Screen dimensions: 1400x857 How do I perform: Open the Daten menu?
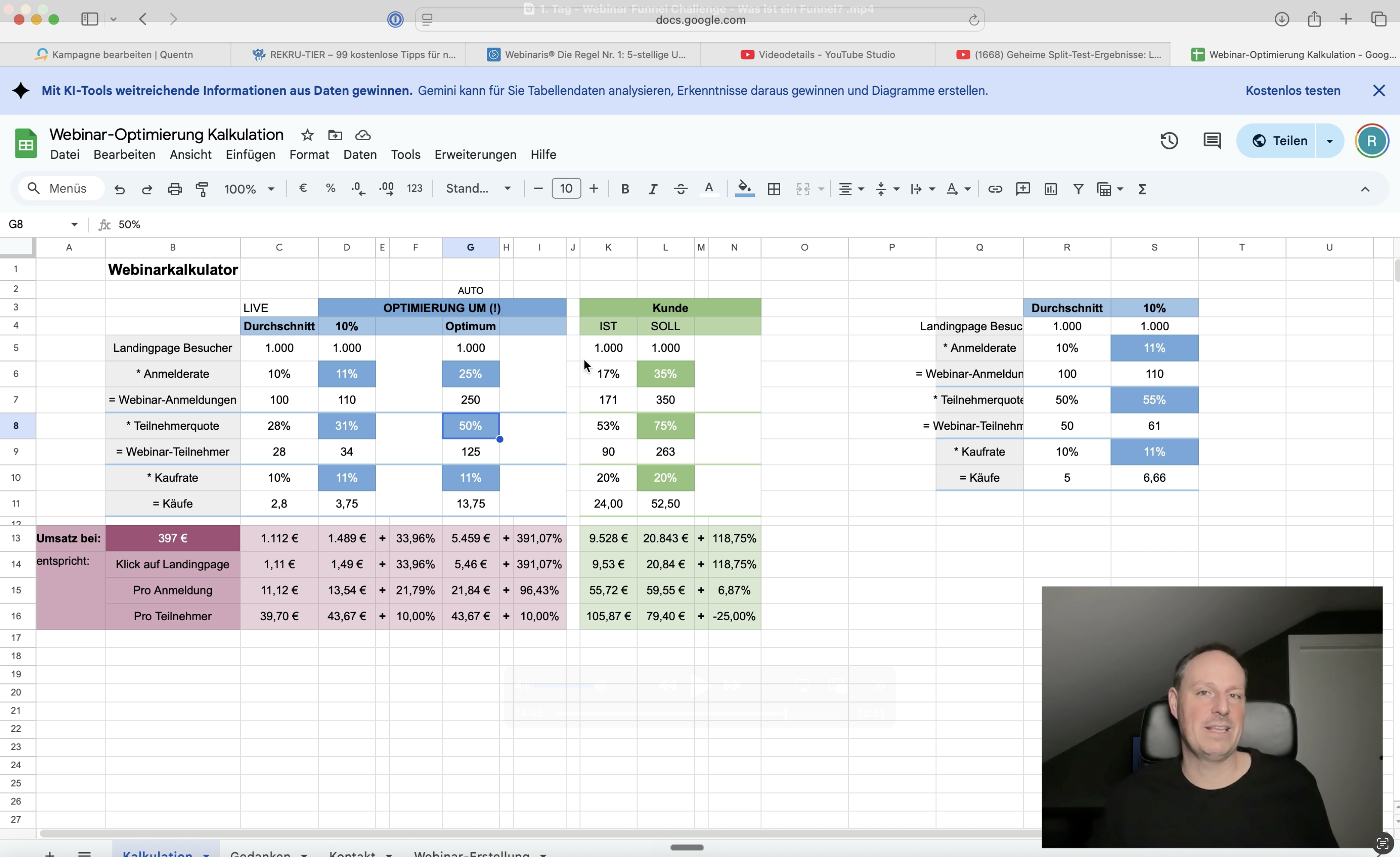pos(360,154)
